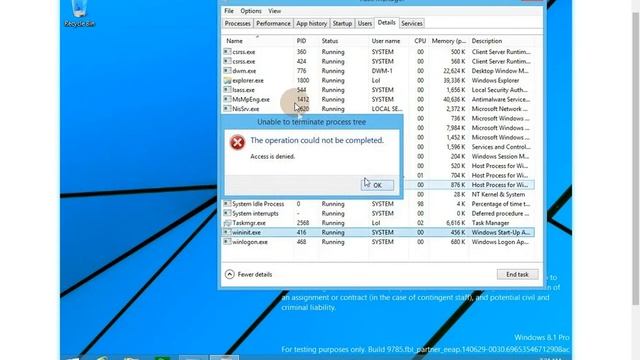640x360 pixels.
Task: Switch to the Startup tab
Action: [342, 24]
